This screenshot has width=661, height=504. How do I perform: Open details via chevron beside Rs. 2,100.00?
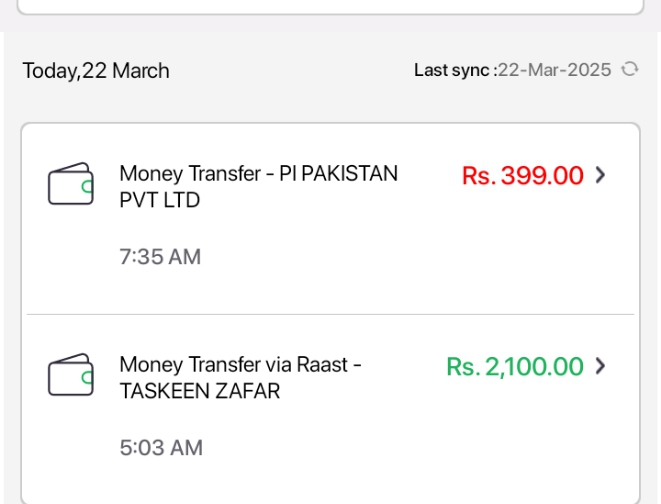[600, 366]
